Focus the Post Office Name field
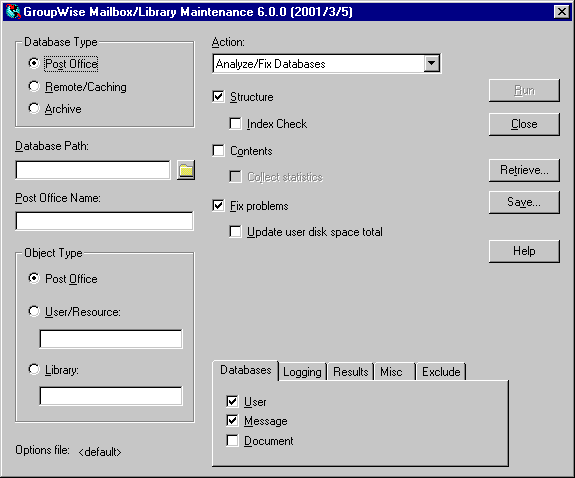 (105, 221)
